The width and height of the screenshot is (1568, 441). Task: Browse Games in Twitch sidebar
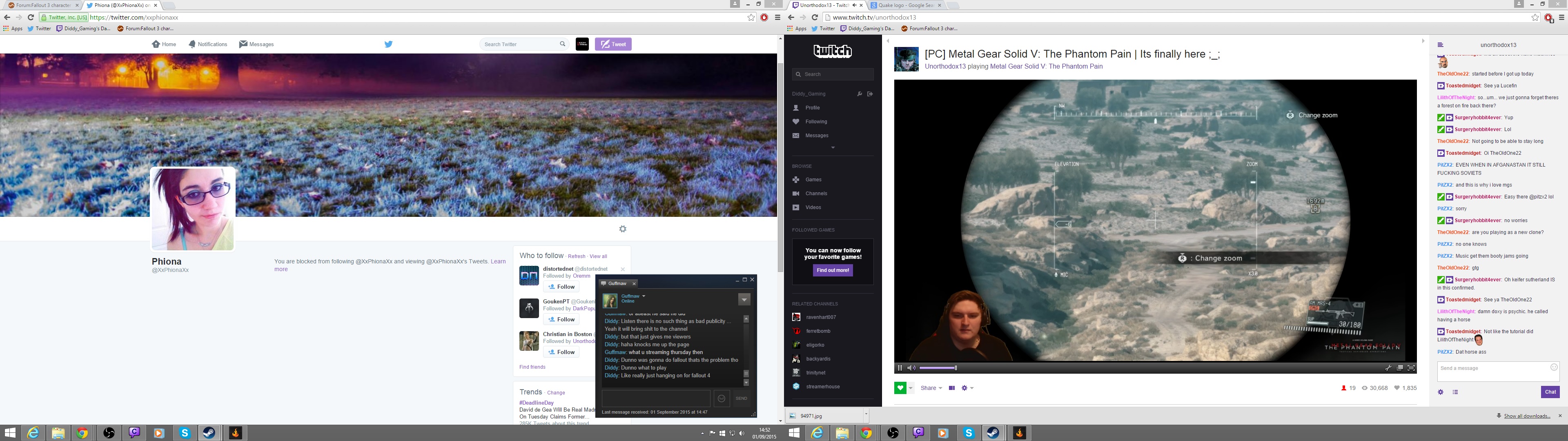click(x=813, y=180)
